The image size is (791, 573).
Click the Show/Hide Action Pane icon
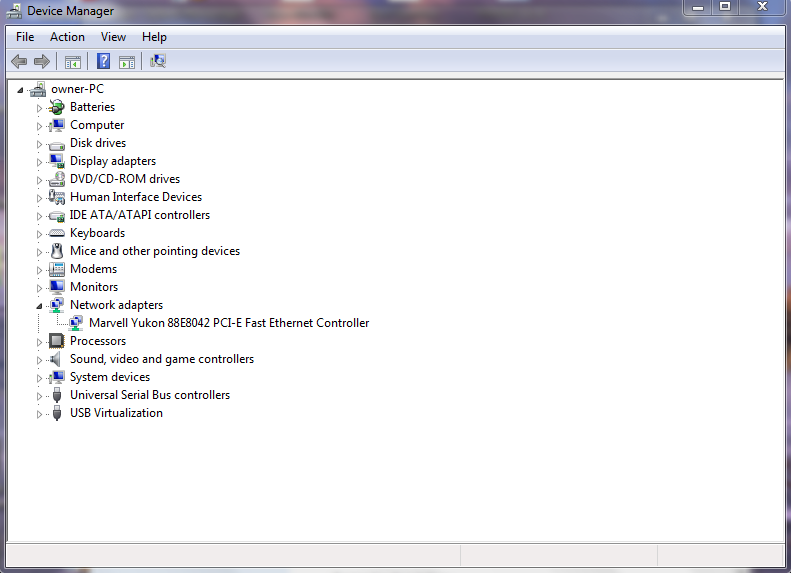pos(127,62)
